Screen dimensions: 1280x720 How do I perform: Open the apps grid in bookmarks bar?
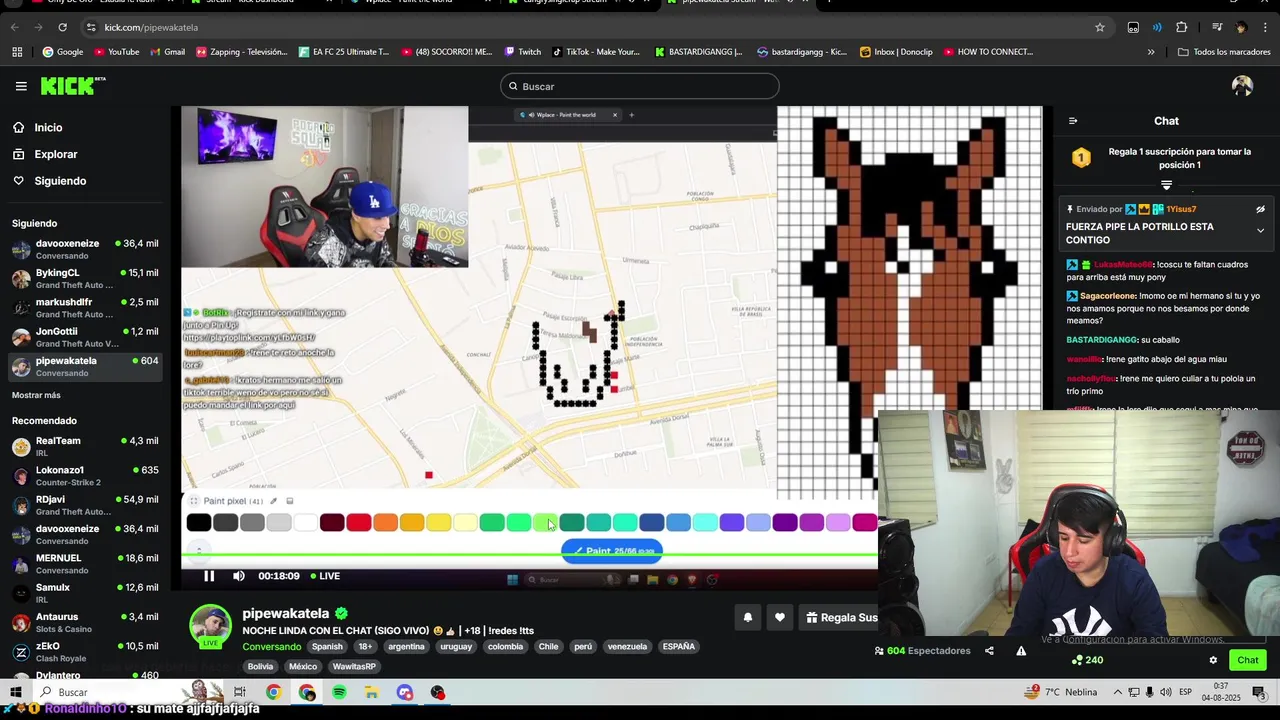click(x=17, y=52)
